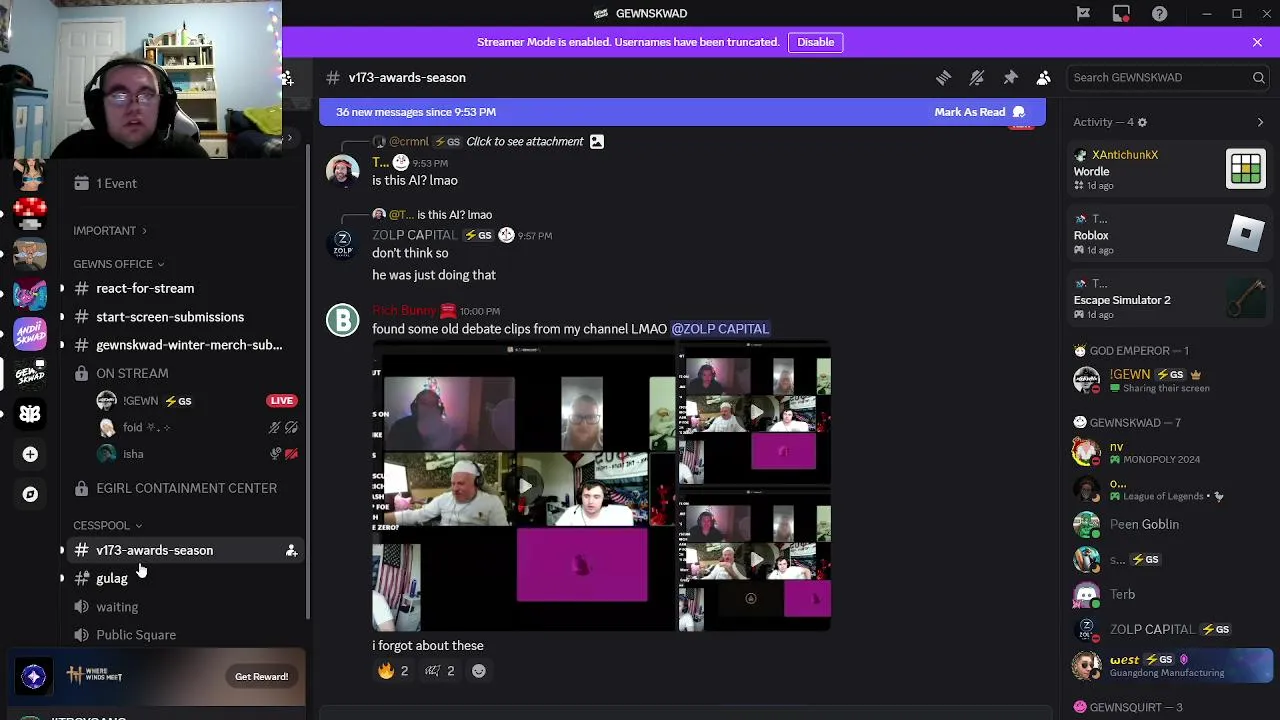Open GEWN SKWAD server icon

pos(30,374)
